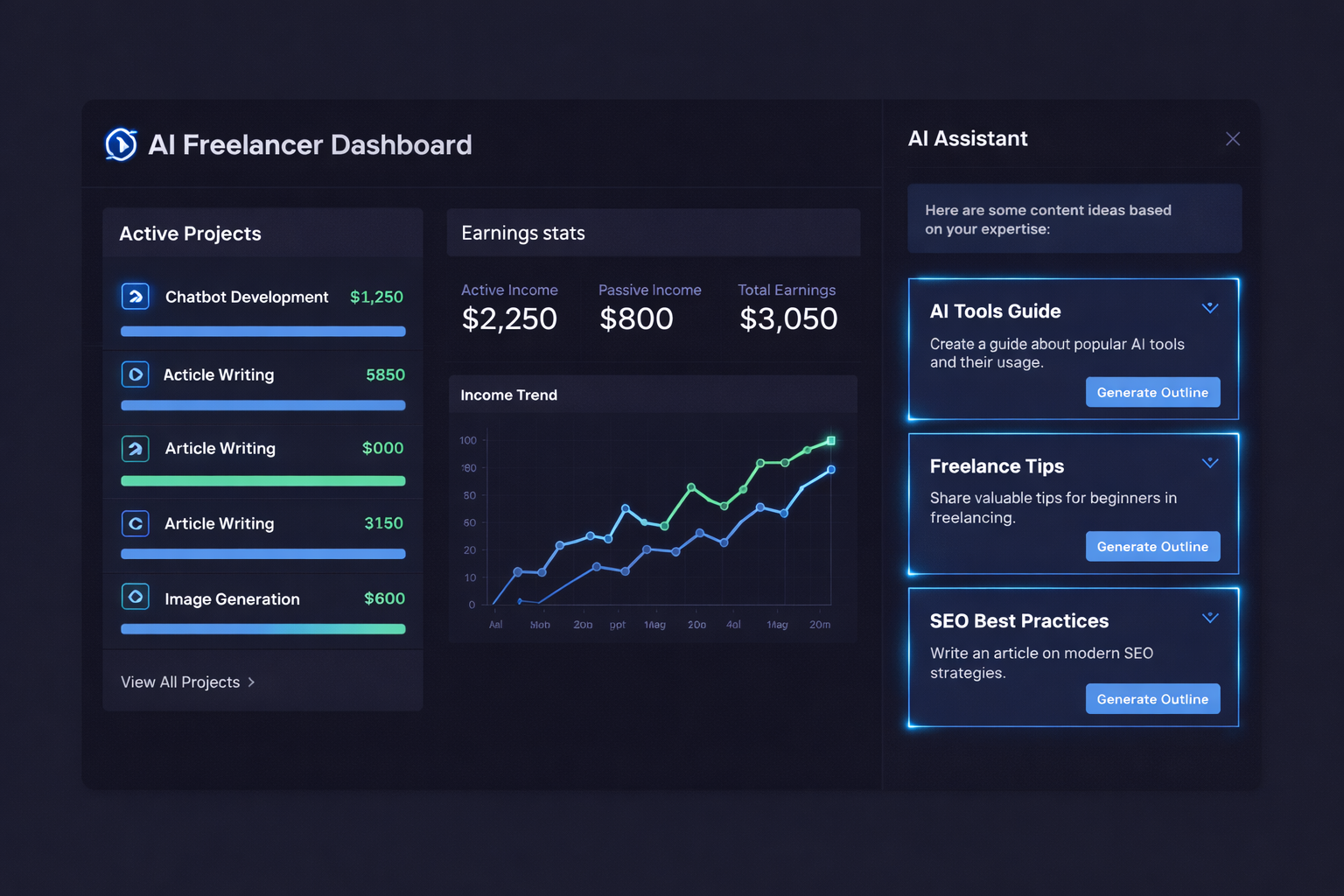The width and height of the screenshot is (1344, 896).
Task: Click the green end point on Income Trend chart
Action: click(x=831, y=441)
